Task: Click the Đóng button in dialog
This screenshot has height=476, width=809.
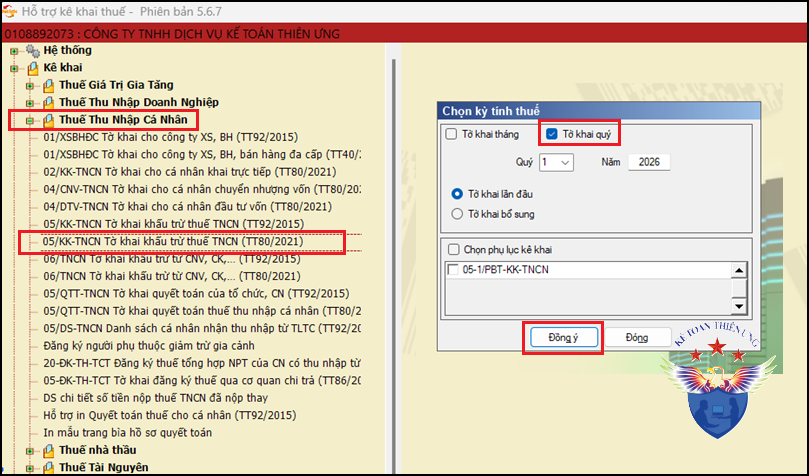Action: [637, 338]
